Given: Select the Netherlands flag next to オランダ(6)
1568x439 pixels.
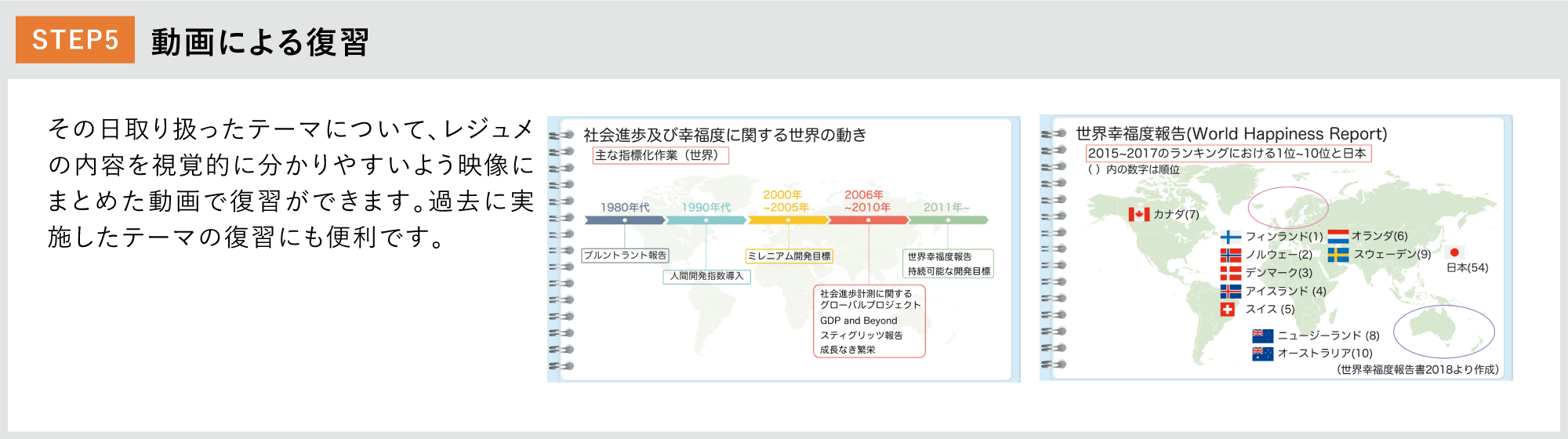Looking at the screenshot, I should click(1338, 236).
